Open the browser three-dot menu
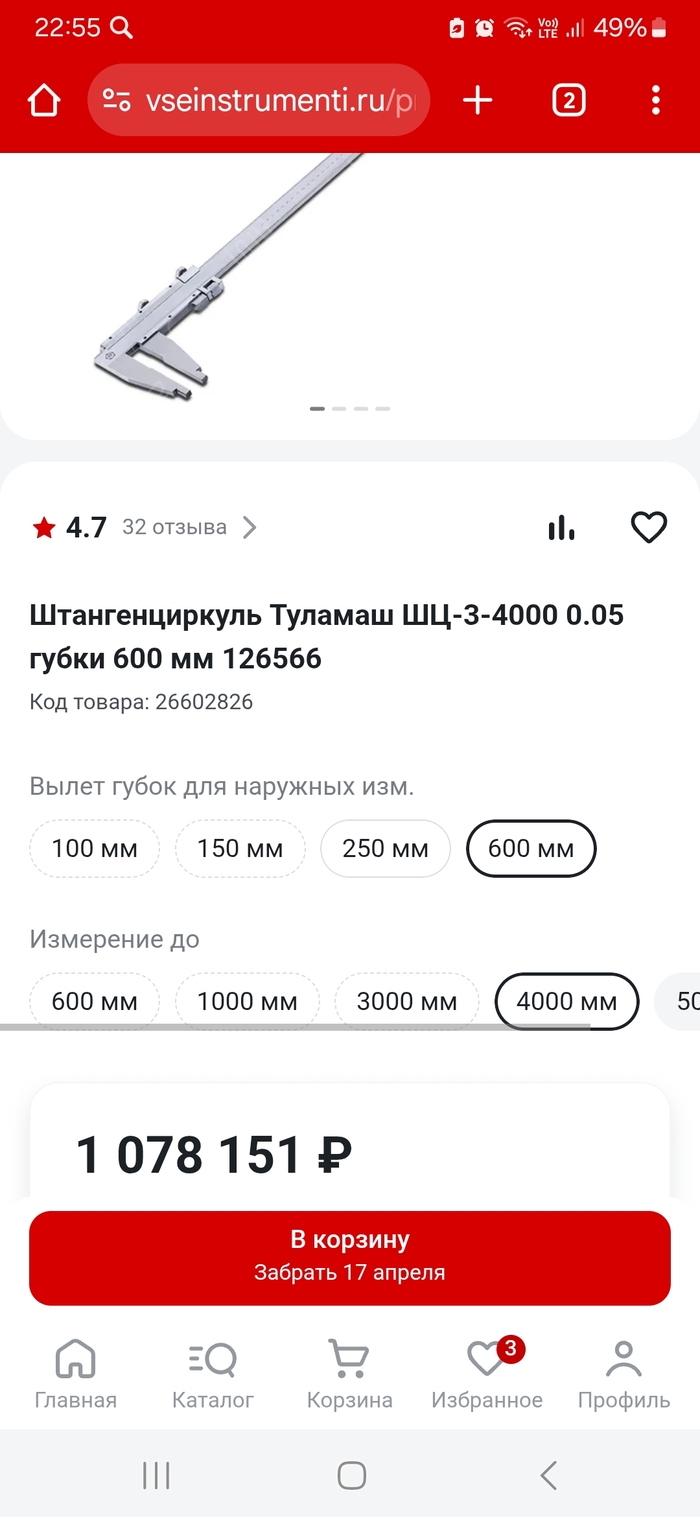This screenshot has width=700, height=1517. (x=656, y=100)
